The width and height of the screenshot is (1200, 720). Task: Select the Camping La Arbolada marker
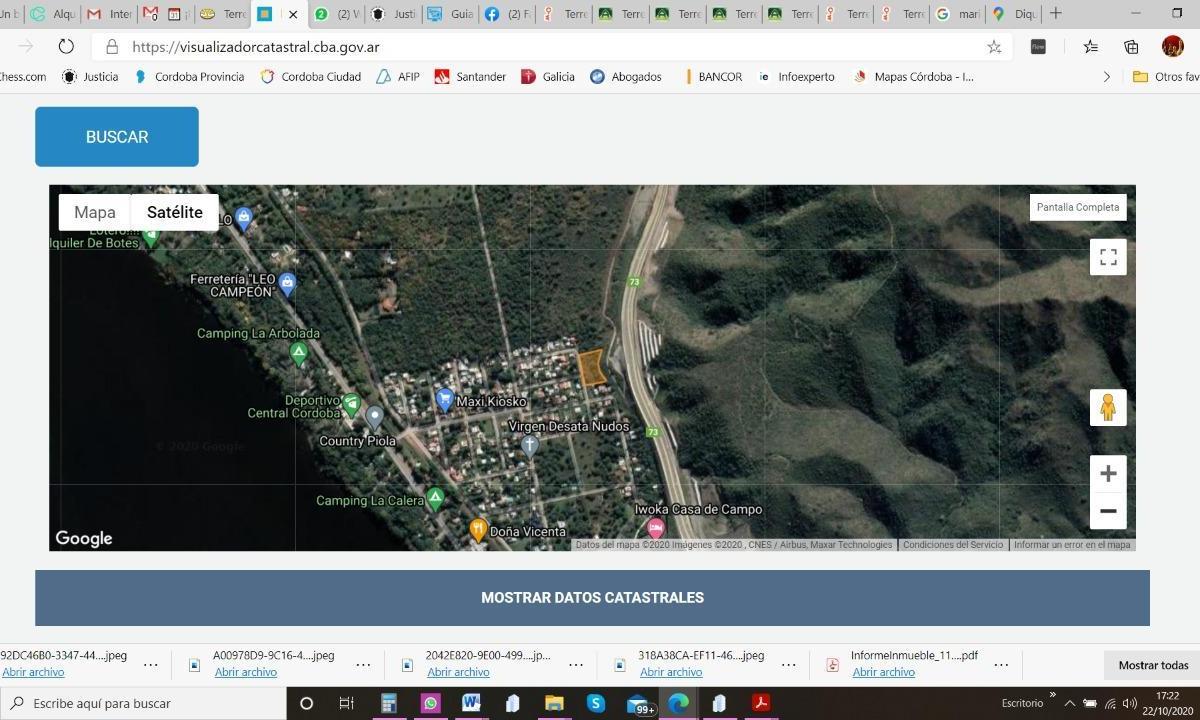[298, 352]
